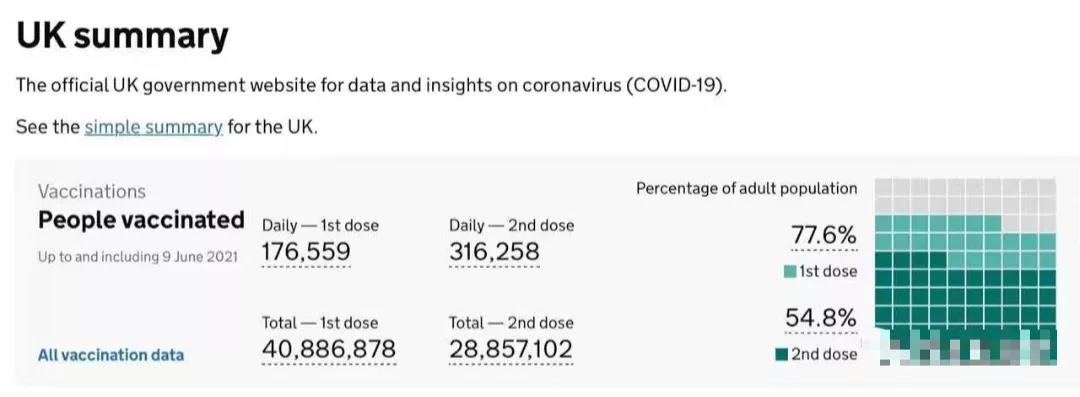Screen dimensions: 1080x397
Task: Click the Total — 2nd dose label
Action: tap(511, 323)
